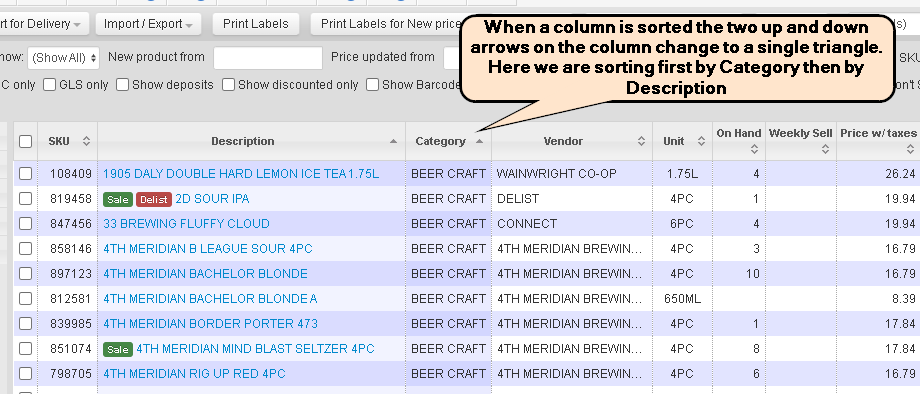Select 6PC unit cell
The height and width of the screenshot is (394, 920).
coord(682,223)
